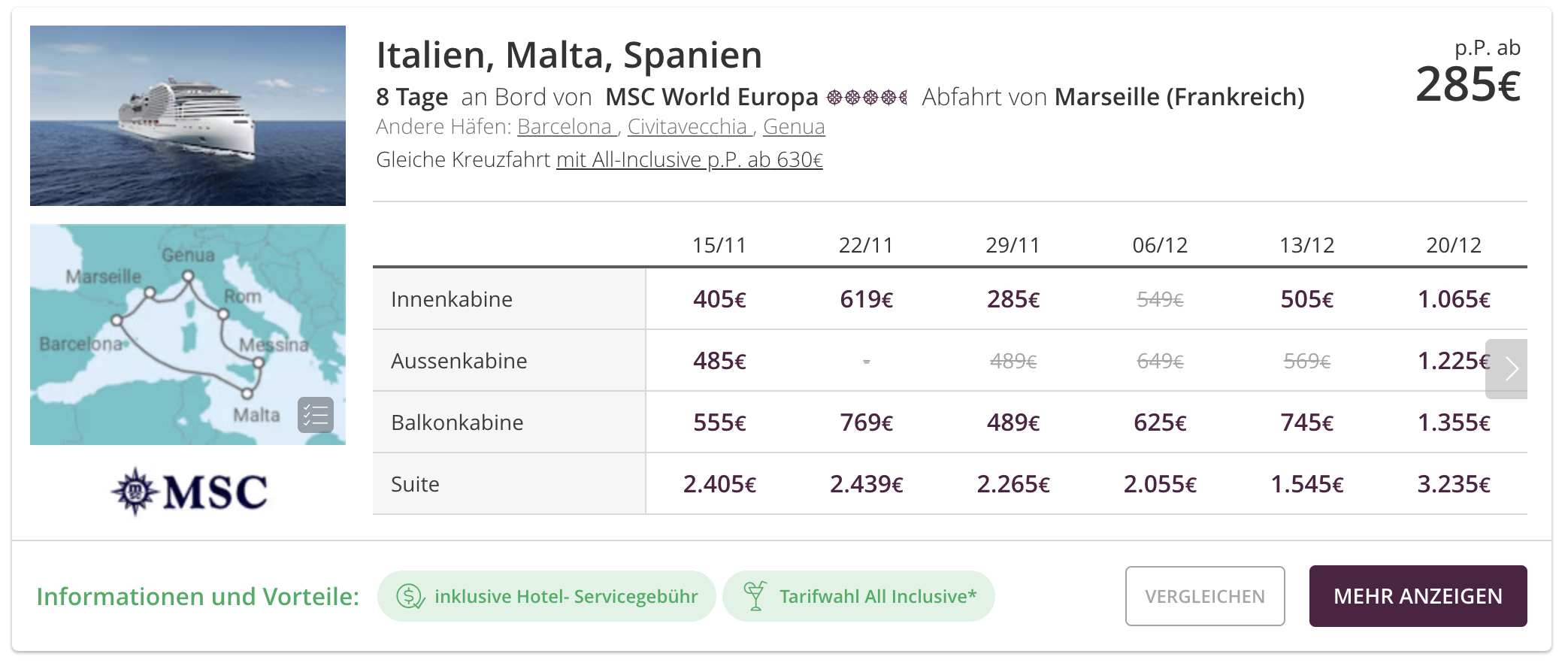
Task: Select Balkonkabine 625€ price on 06/12
Action: 1160,423
